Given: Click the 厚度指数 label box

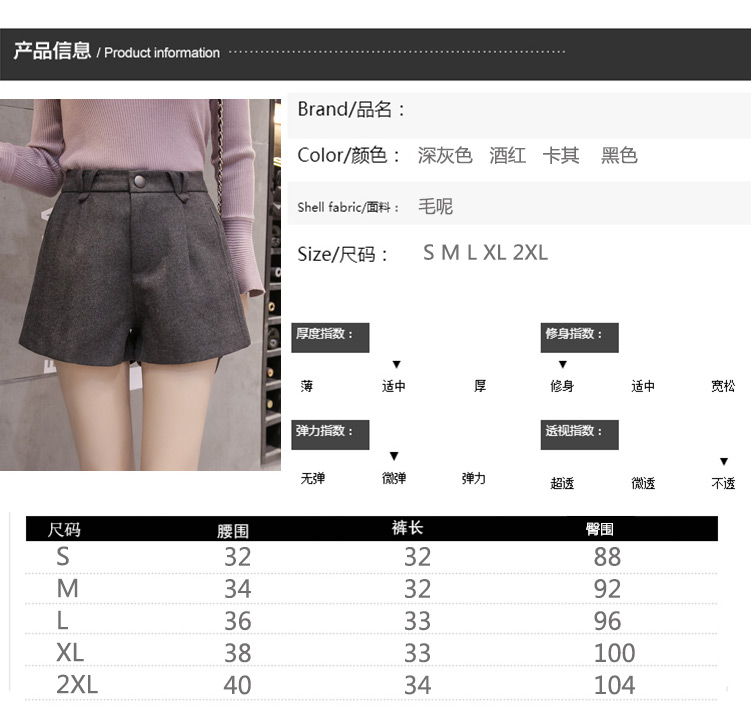Looking at the screenshot, I should [x=331, y=337].
